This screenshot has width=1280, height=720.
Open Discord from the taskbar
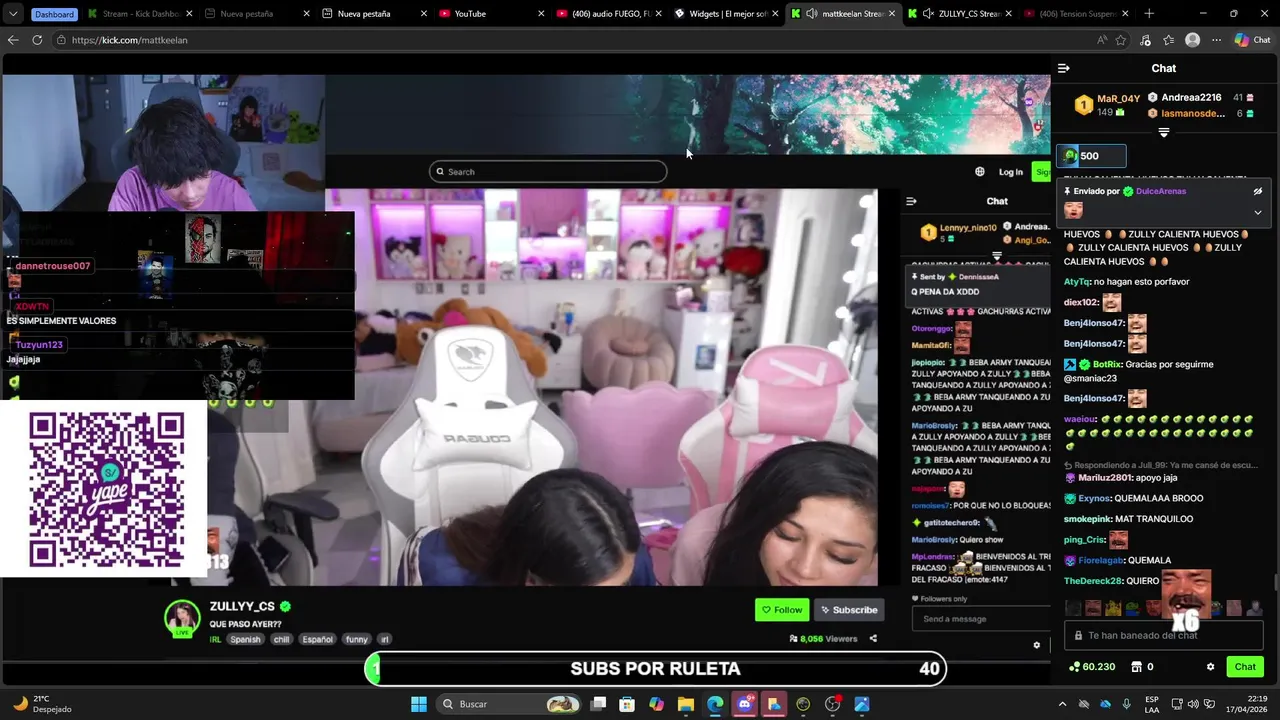[x=744, y=704]
